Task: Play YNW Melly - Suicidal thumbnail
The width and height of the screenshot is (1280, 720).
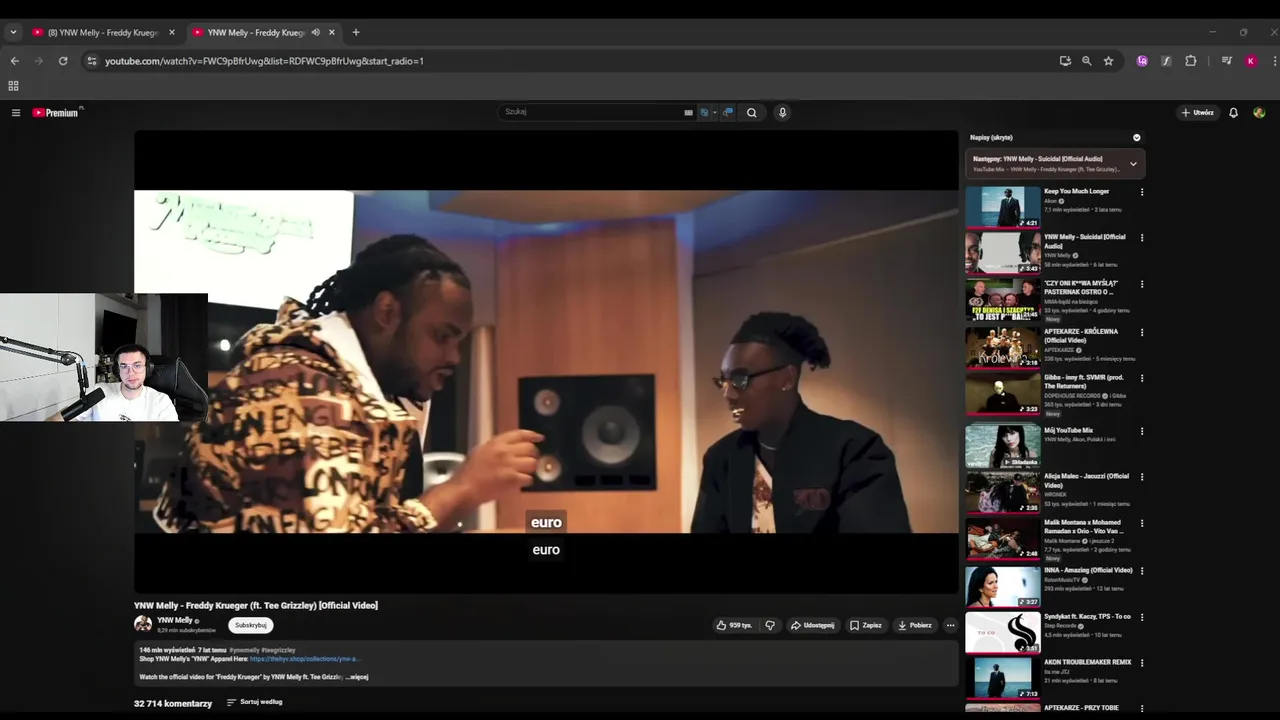Action: (1003, 253)
